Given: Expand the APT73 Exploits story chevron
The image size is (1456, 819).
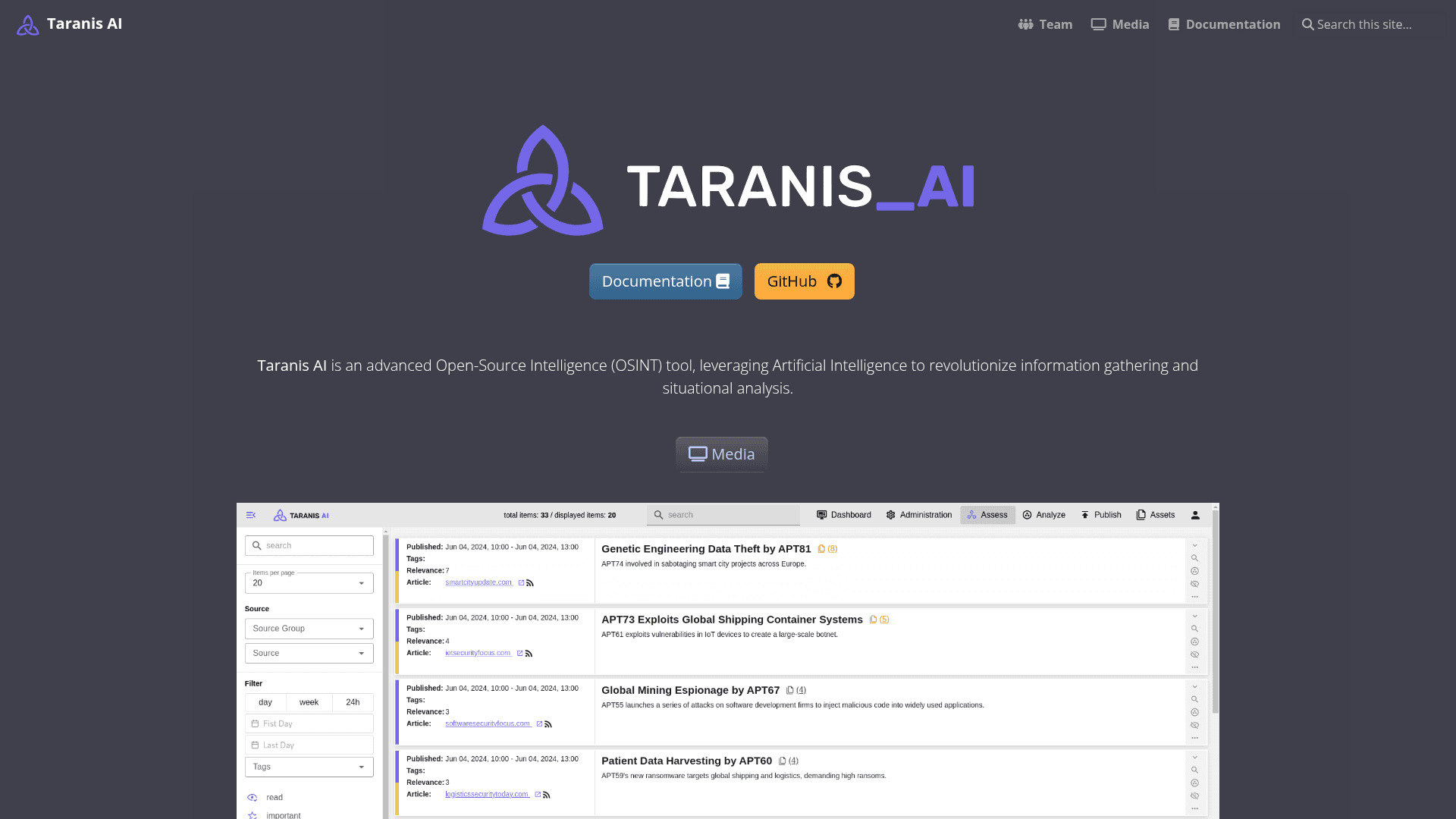Looking at the screenshot, I should [1194, 616].
